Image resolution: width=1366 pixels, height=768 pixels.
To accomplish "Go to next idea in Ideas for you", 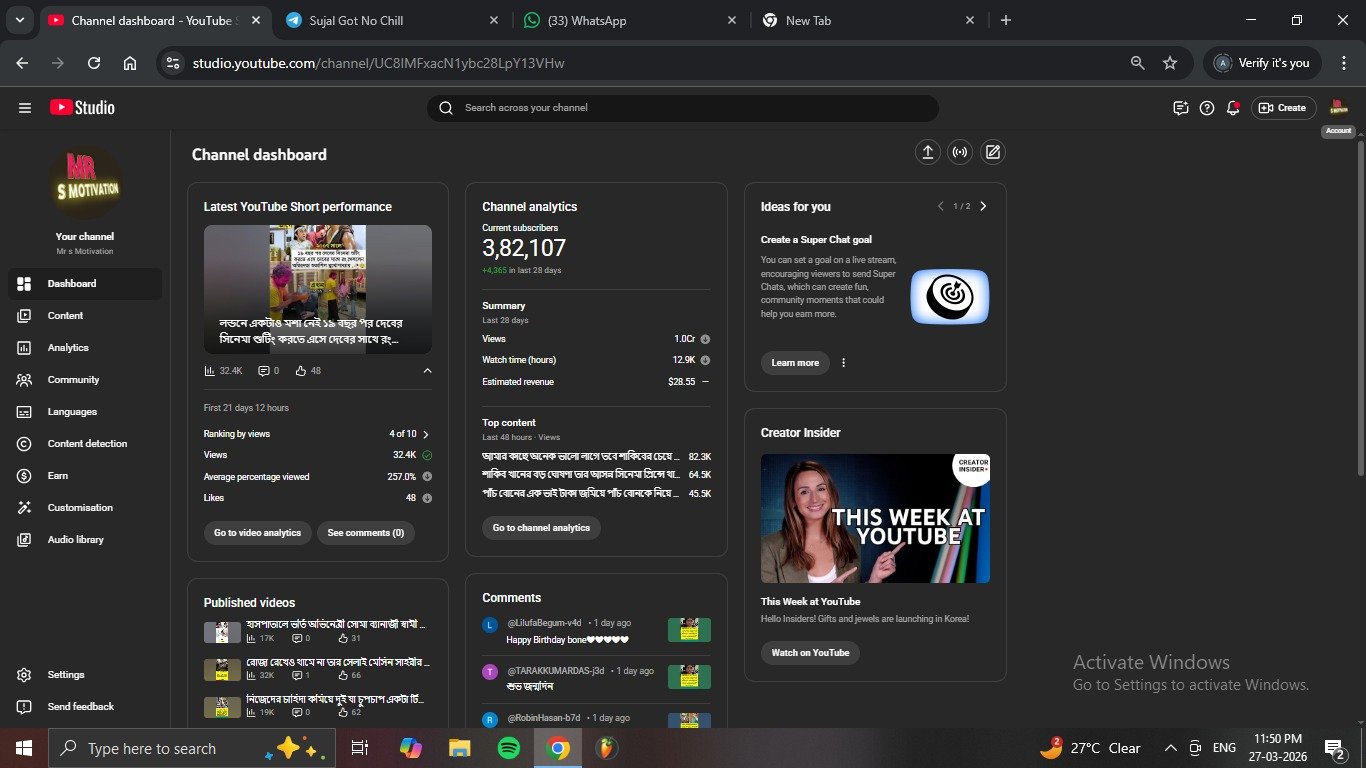I will click(983, 207).
